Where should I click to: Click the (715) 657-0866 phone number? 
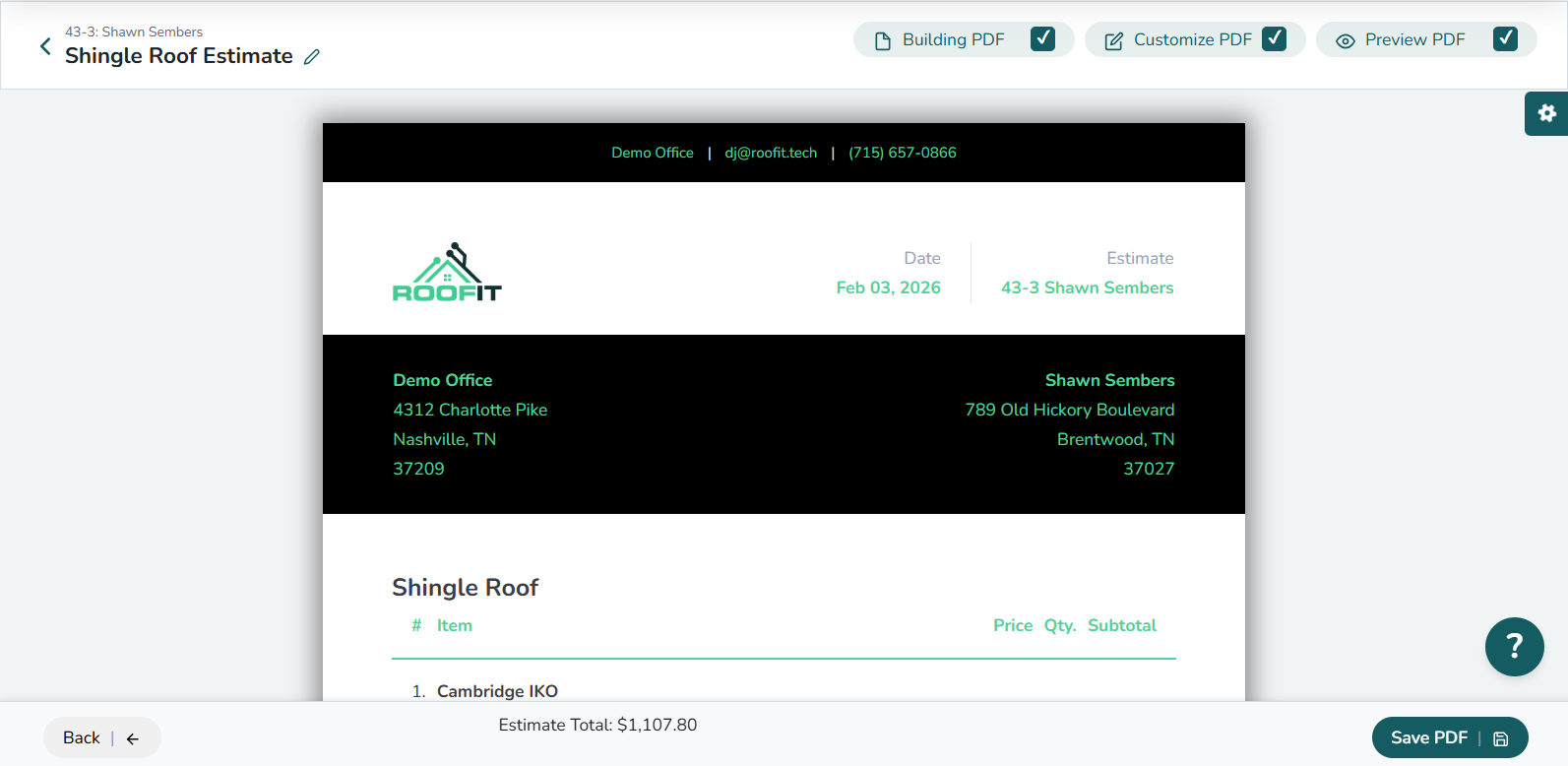[x=902, y=153]
